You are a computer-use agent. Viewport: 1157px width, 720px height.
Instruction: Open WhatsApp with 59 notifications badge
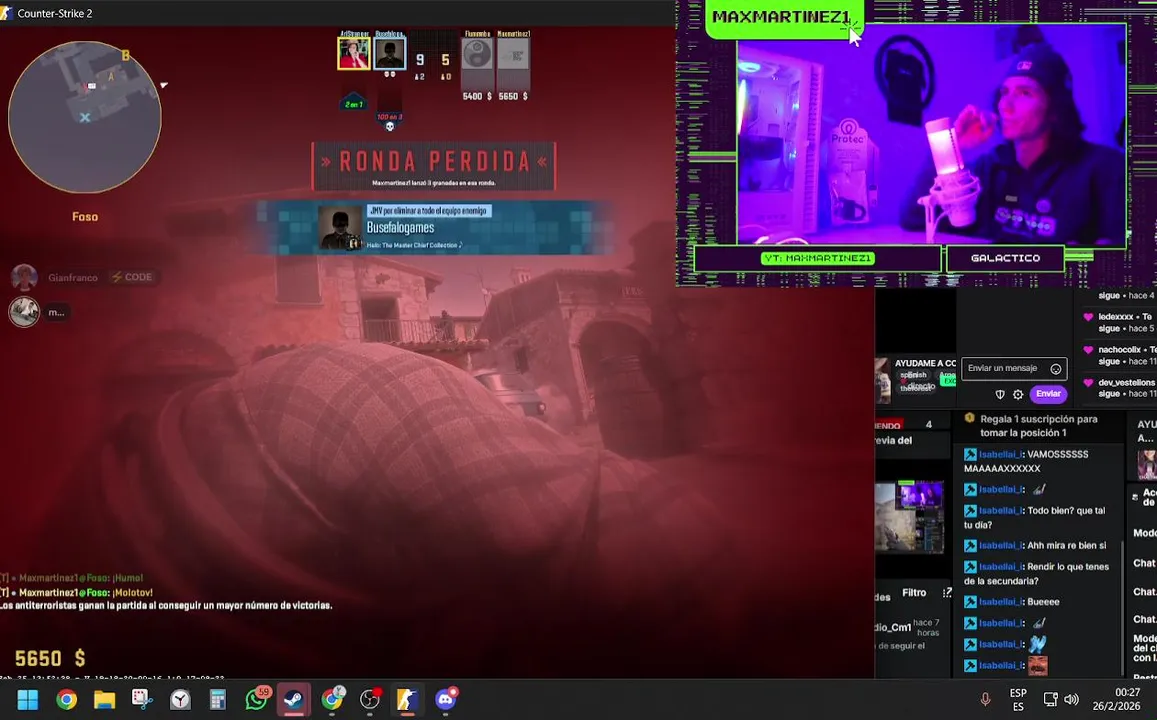point(257,698)
